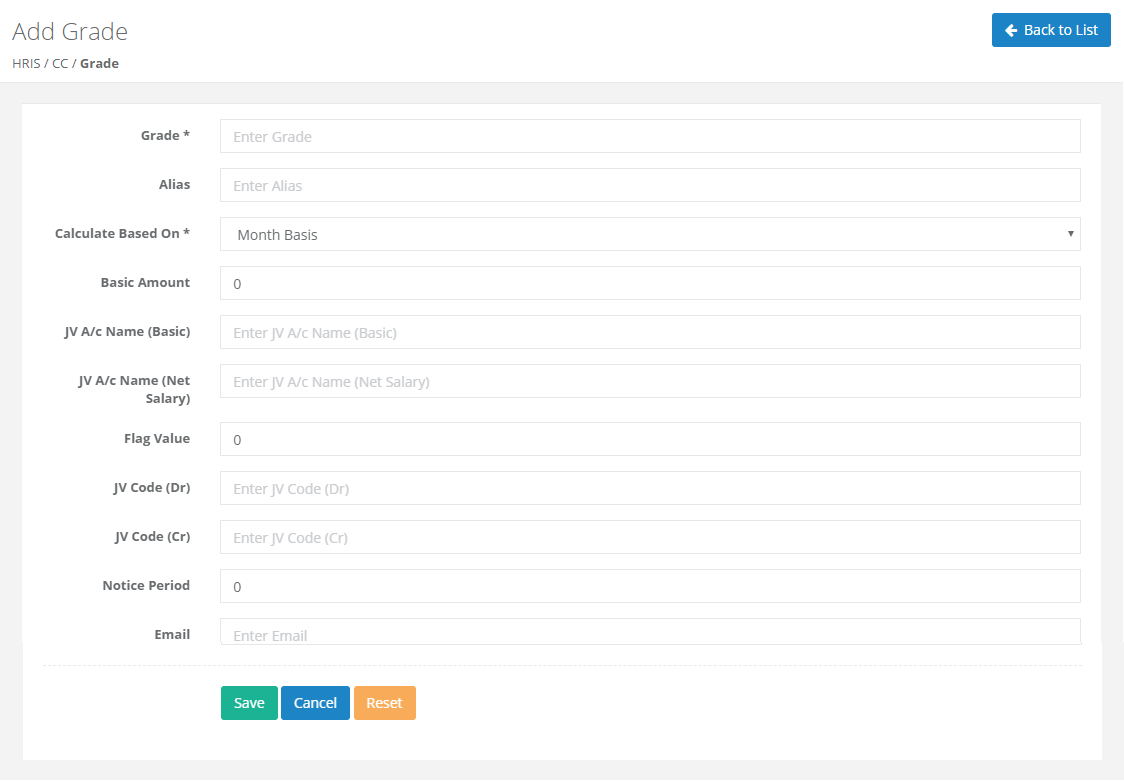
Task: Select the Enter Email field
Action: tap(650, 633)
